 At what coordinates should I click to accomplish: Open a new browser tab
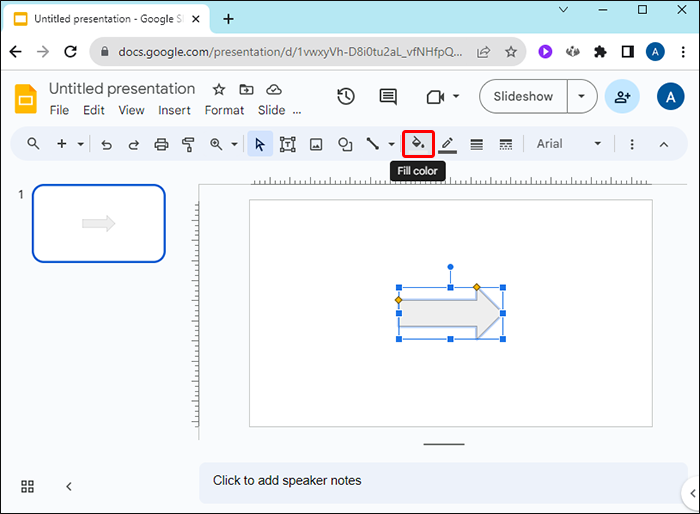click(228, 19)
